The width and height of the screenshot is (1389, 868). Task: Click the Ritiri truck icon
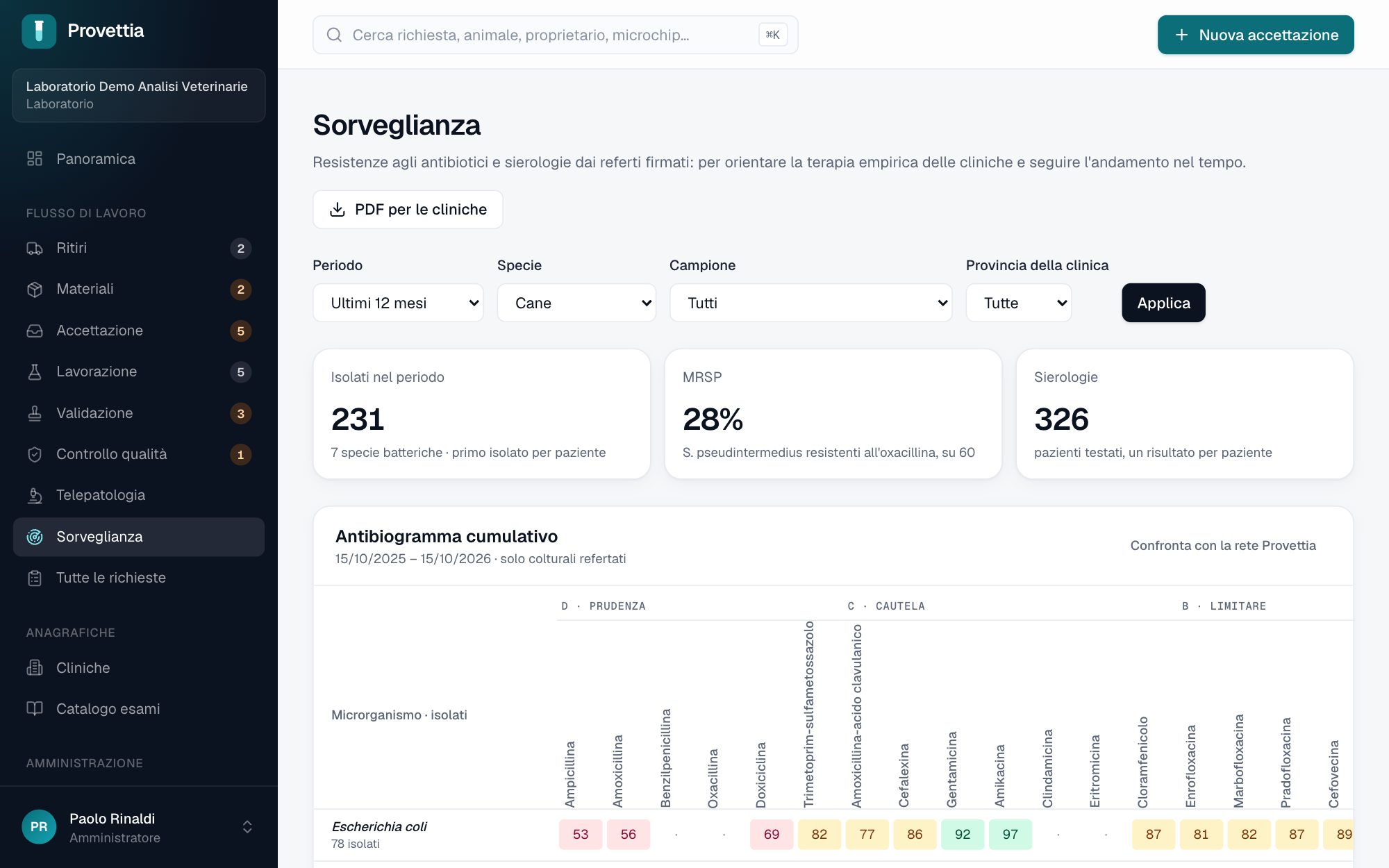(35, 248)
